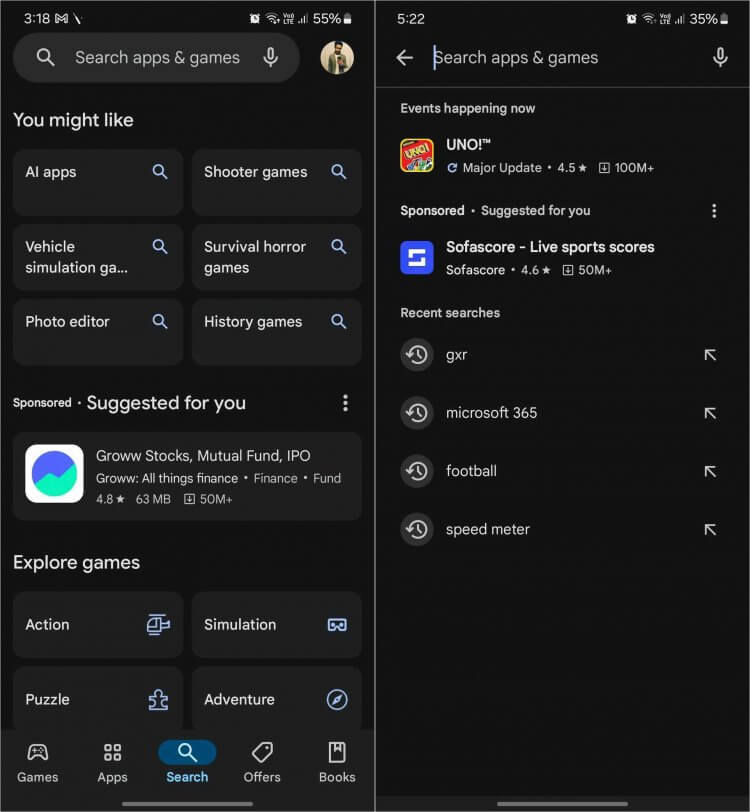Open the Simulation games category
Screen dimensions: 750x812
pos(277,625)
